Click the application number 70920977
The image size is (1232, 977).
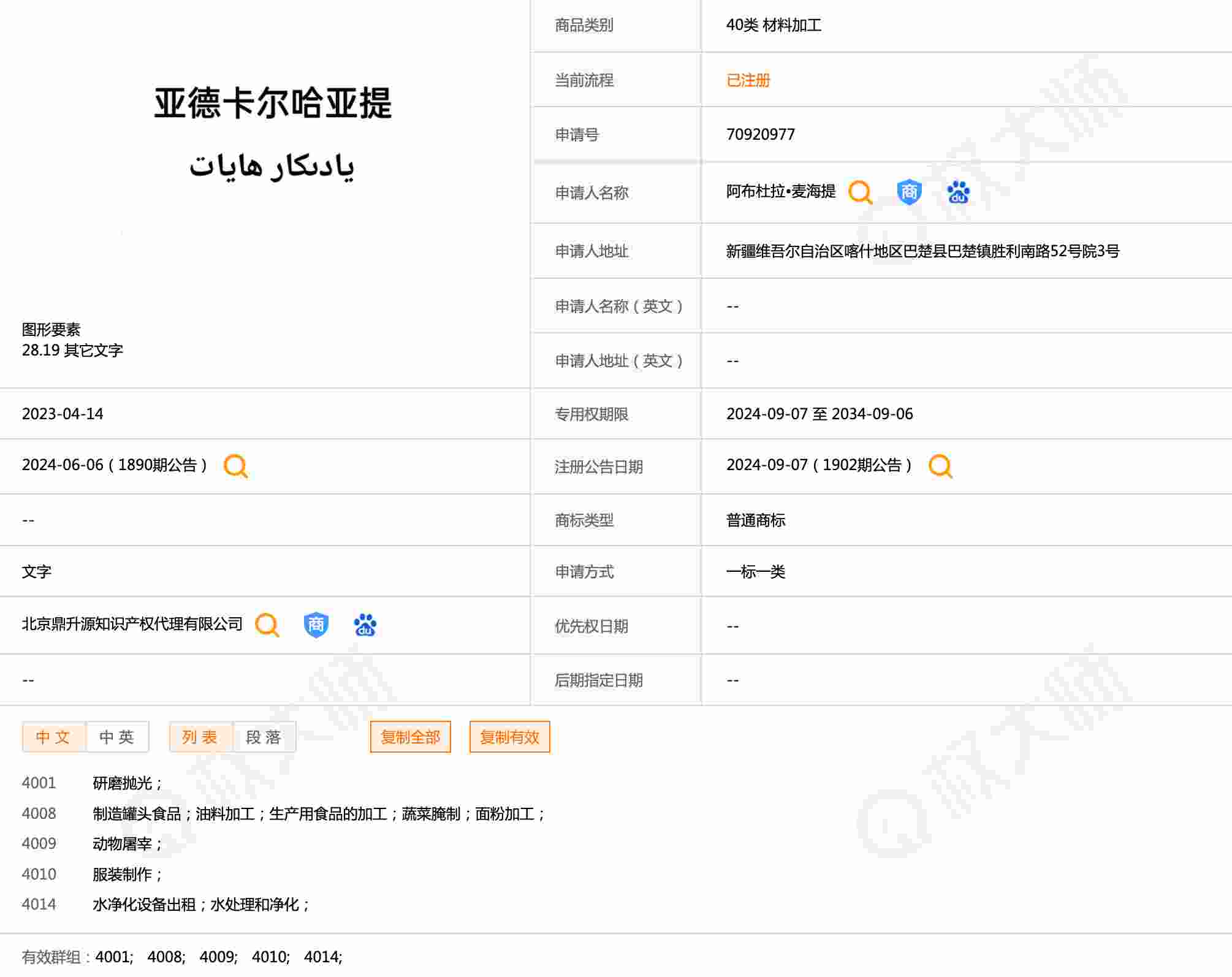coord(760,135)
